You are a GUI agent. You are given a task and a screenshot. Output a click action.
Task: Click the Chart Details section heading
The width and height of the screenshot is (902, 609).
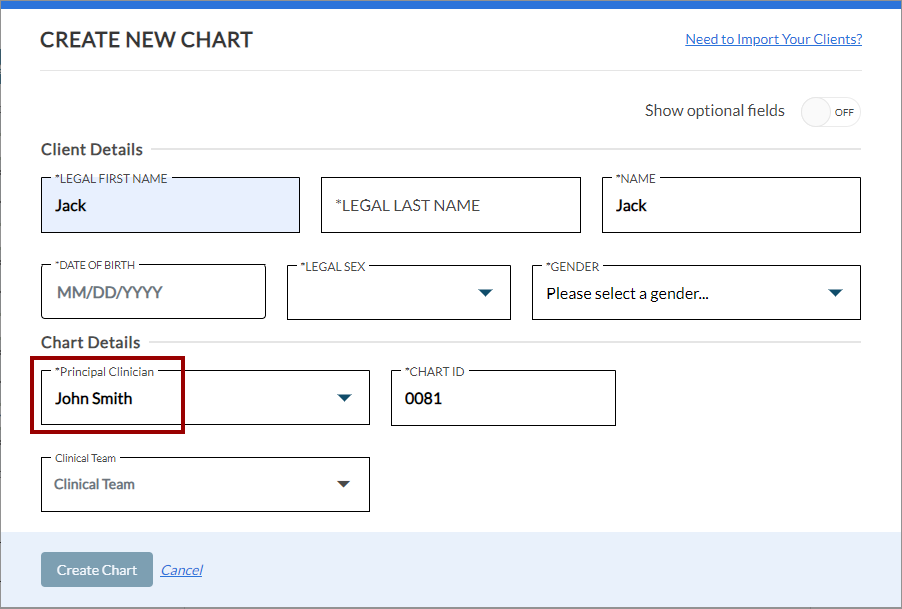91,342
